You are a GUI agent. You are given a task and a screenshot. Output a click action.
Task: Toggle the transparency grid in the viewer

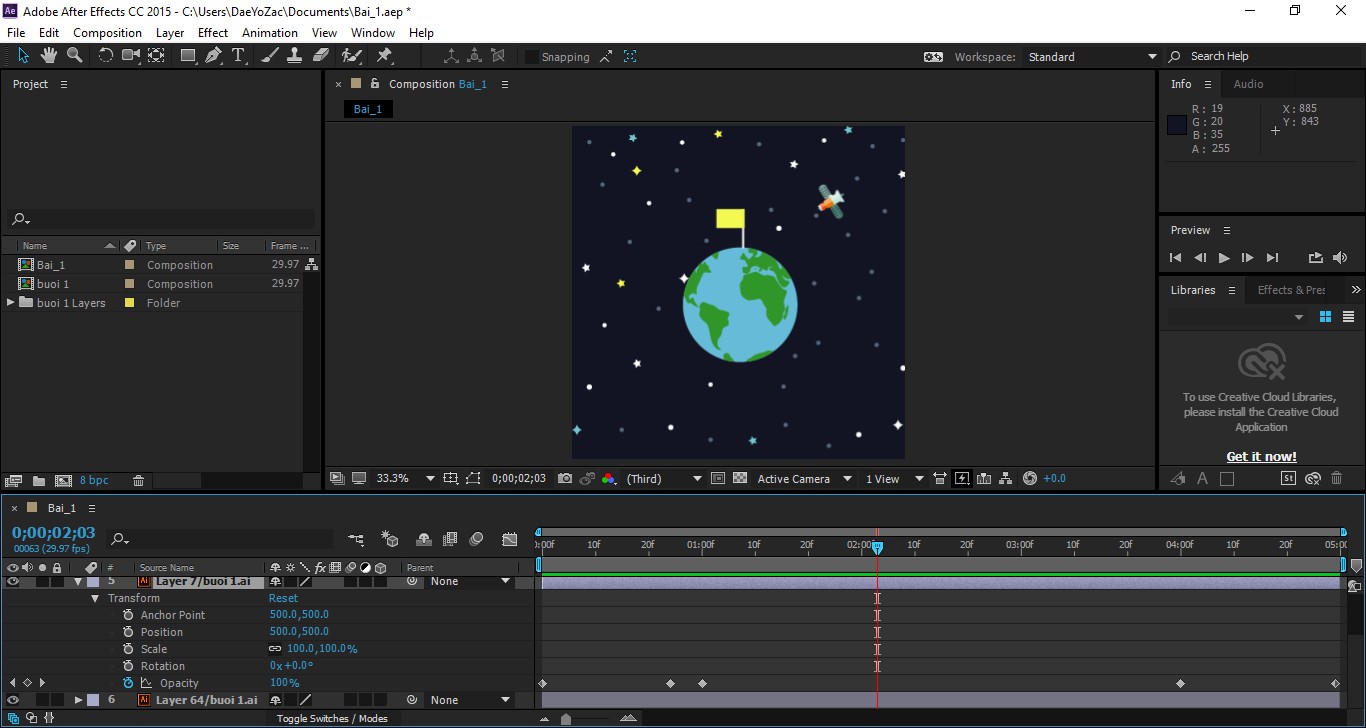(740, 479)
